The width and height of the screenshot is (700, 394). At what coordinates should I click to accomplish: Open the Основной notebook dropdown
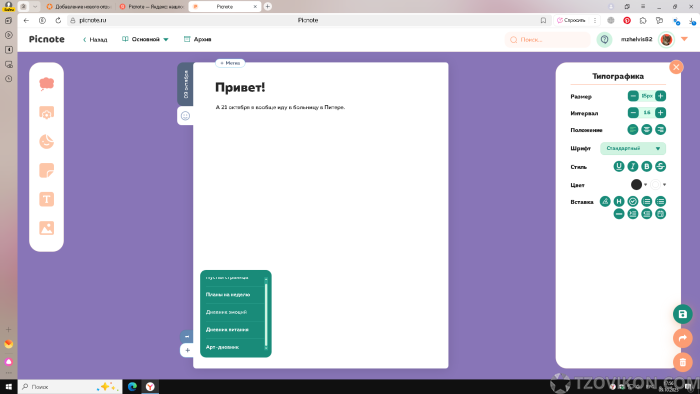click(146, 39)
